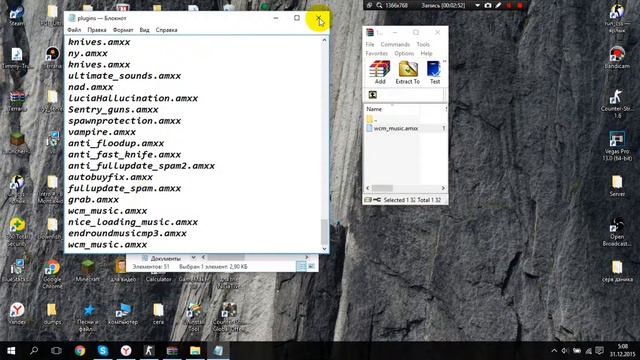Click the line vampire.amxx in Notepad

pyautogui.click(x=102, y=132)
